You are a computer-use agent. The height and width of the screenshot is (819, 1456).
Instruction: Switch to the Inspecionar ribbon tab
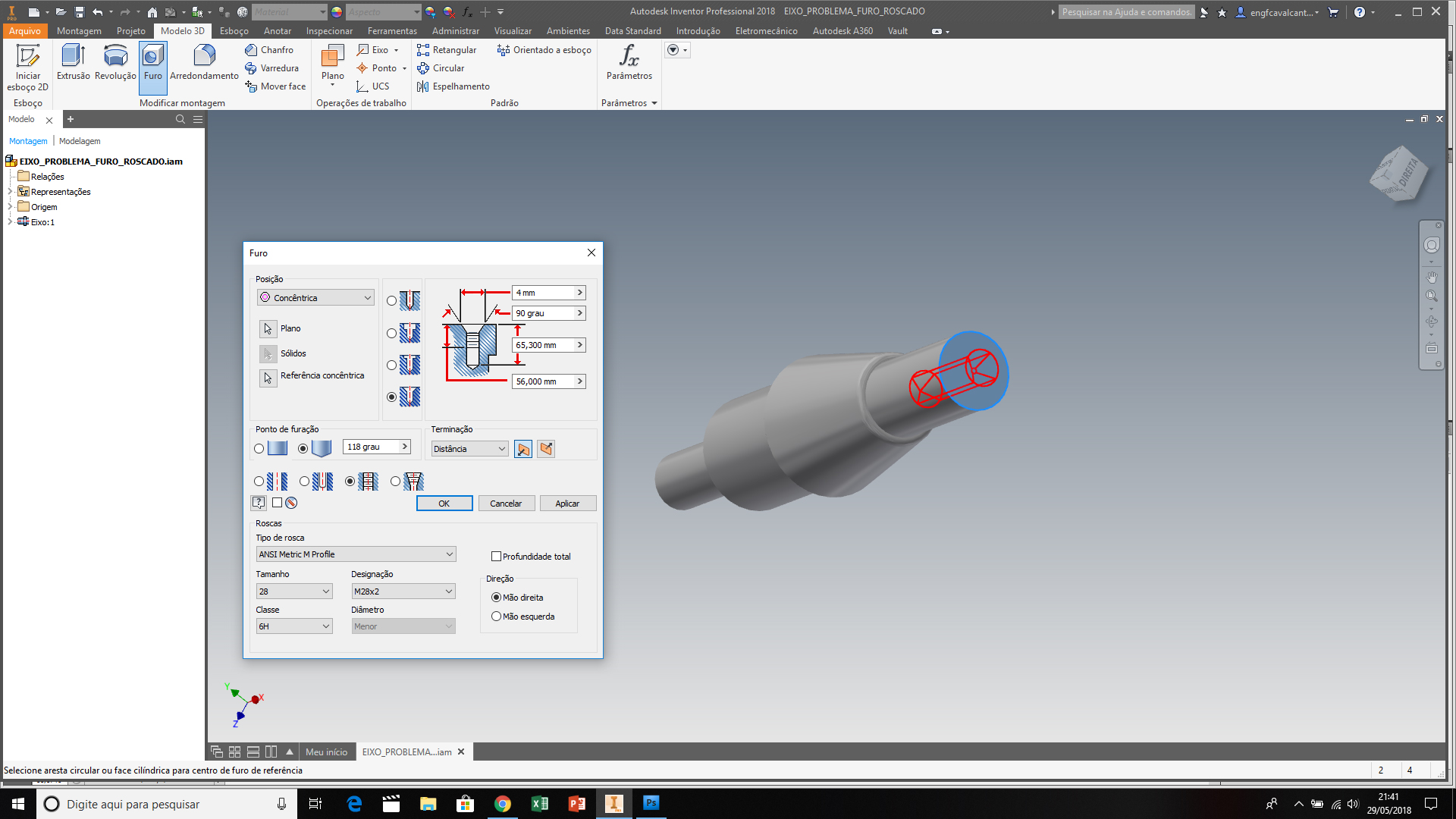tap(329, 31)
